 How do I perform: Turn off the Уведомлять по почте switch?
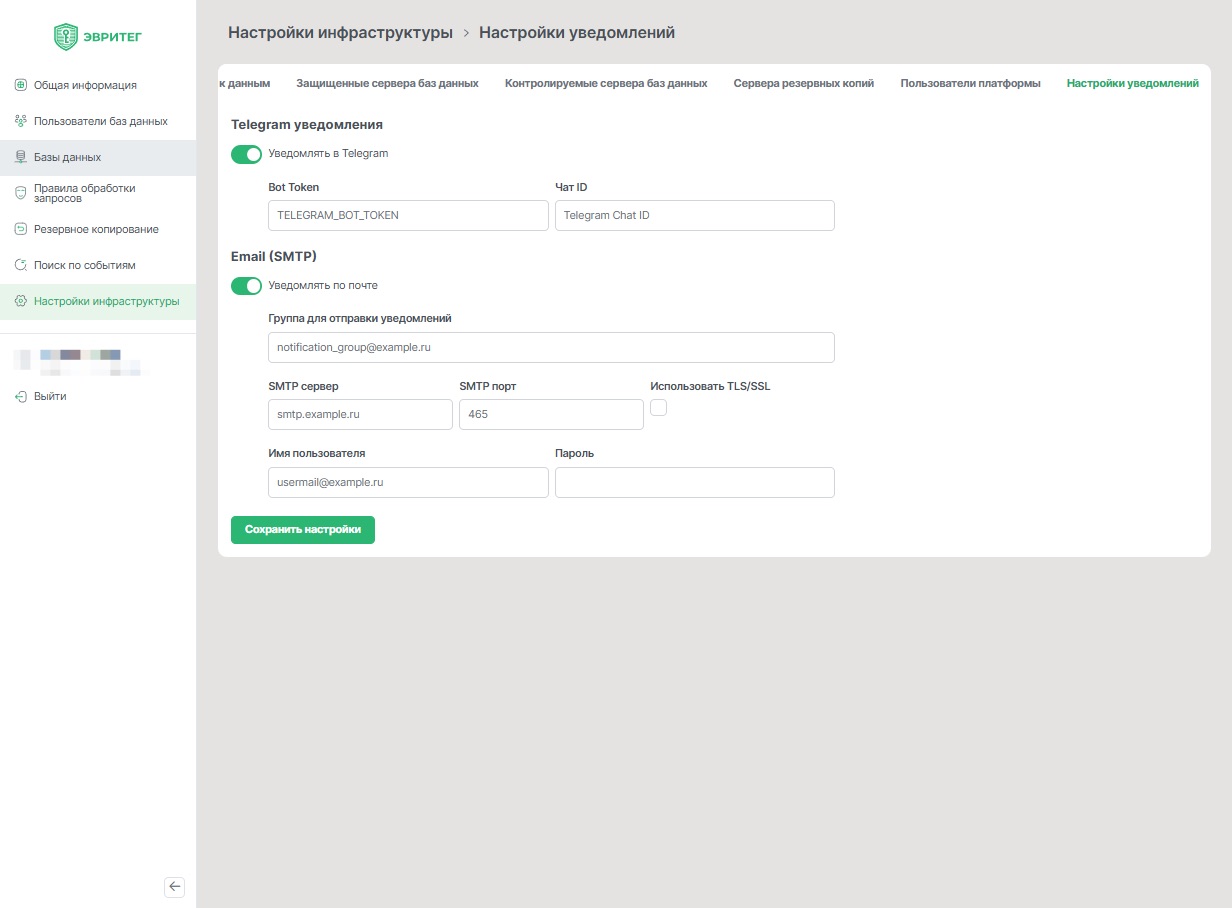[x=246, y=286]
